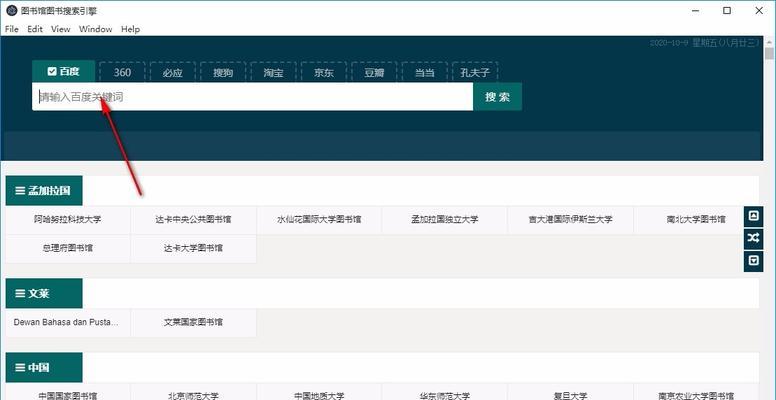
Task: Open 达卡大学图书馆 link
Action: tap(194, 248)
